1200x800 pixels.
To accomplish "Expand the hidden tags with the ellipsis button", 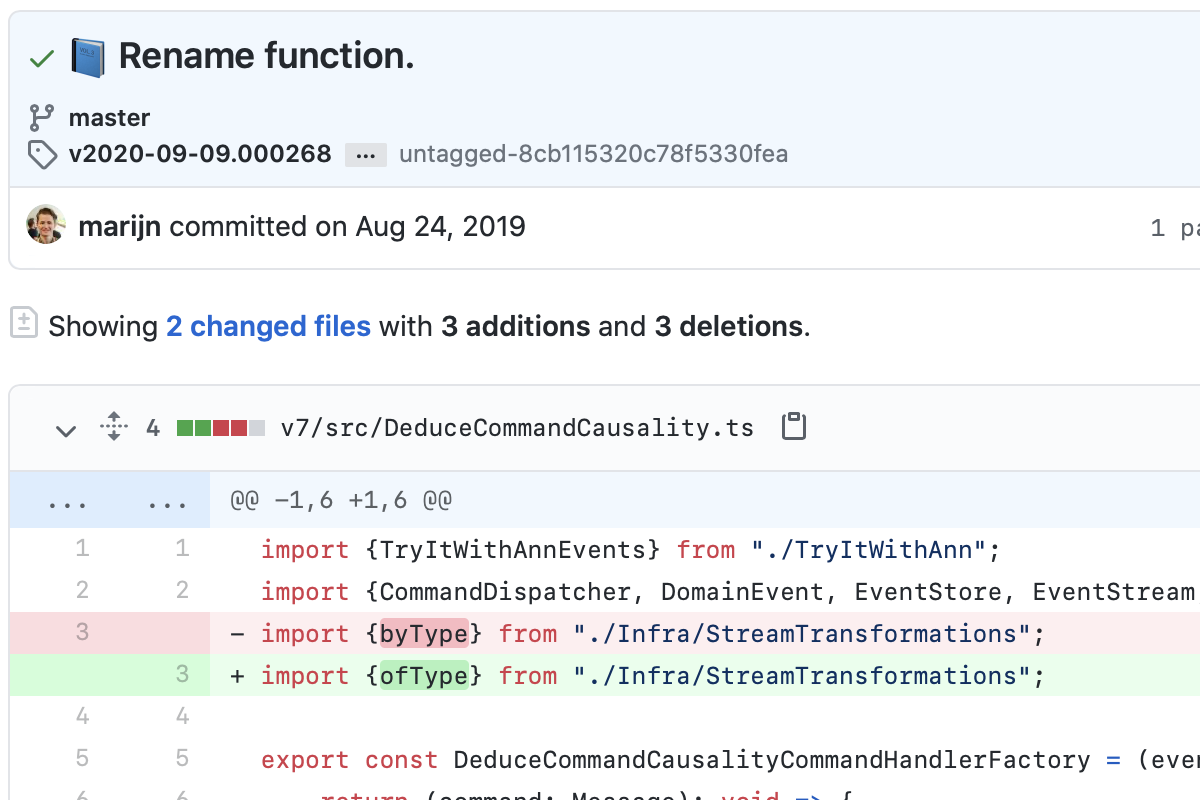I will click(x=366, y=155).
